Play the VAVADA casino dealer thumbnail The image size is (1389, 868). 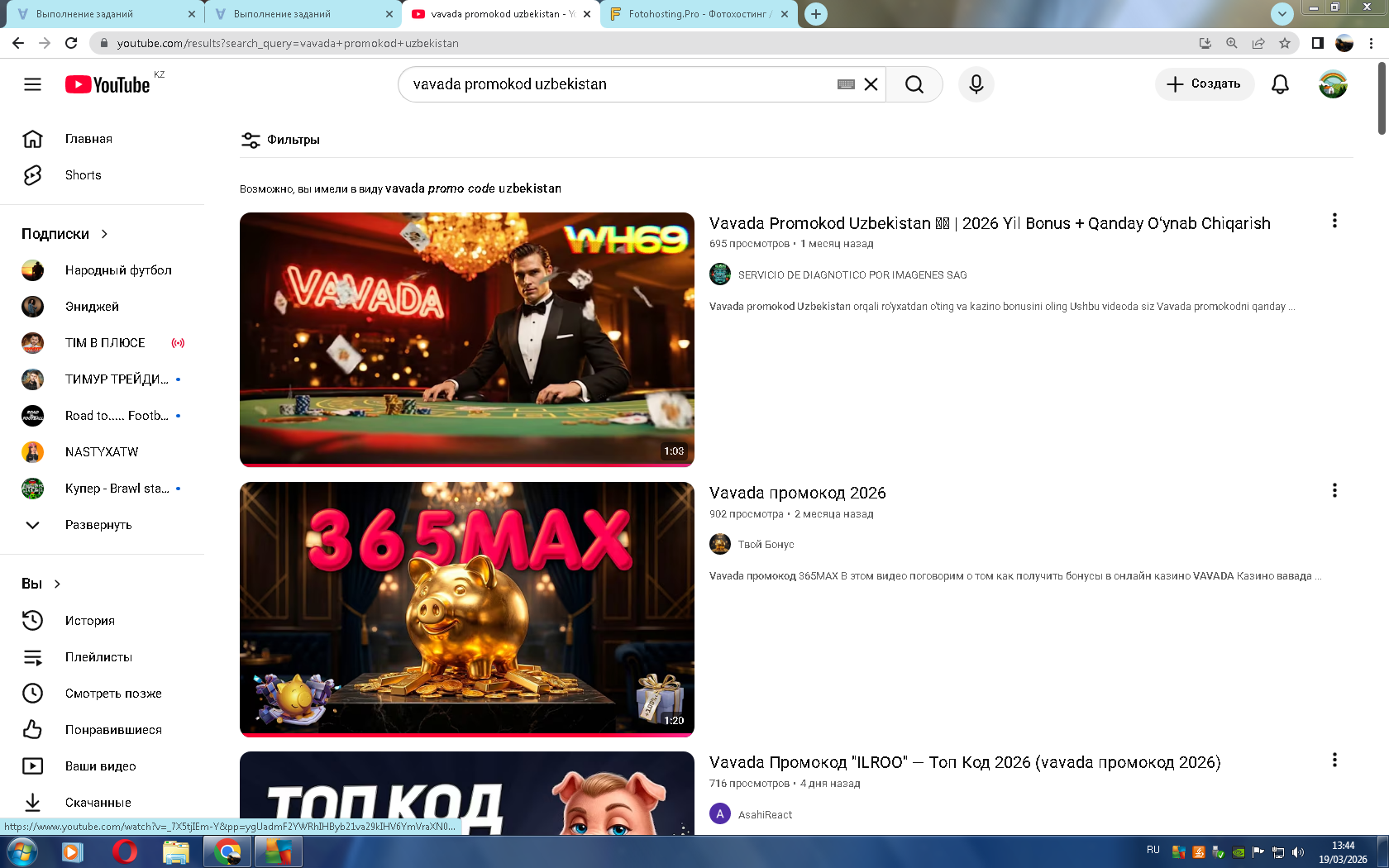pyautogui.click(x=467, y=339)
